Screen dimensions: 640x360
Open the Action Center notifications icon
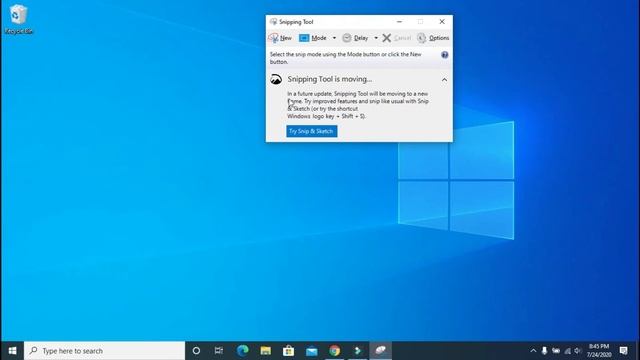click(623, 351)
